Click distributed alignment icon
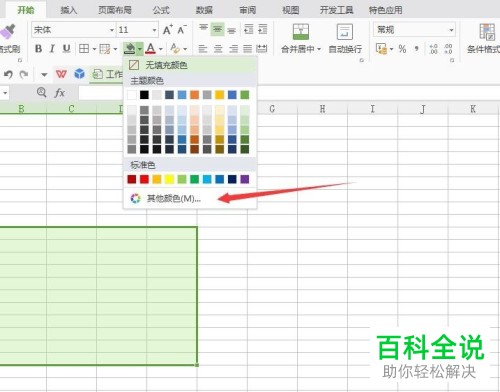 click(x=262, y=49)
